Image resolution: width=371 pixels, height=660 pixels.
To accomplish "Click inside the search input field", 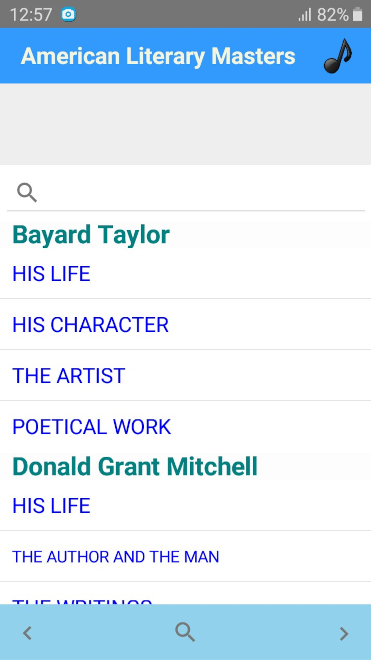I will click(185, 193).
